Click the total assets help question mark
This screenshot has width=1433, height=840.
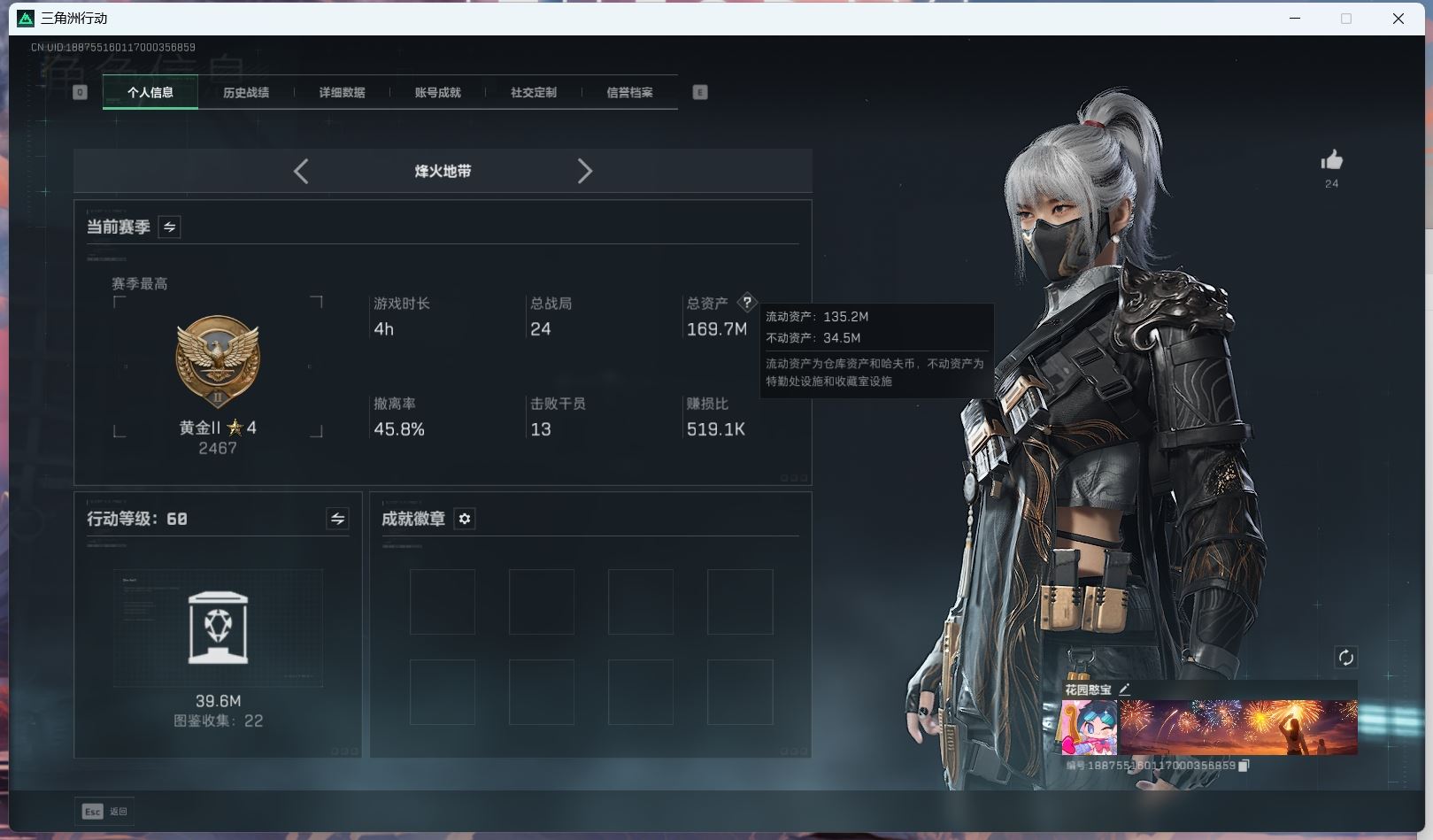click(x=747, y=303)
